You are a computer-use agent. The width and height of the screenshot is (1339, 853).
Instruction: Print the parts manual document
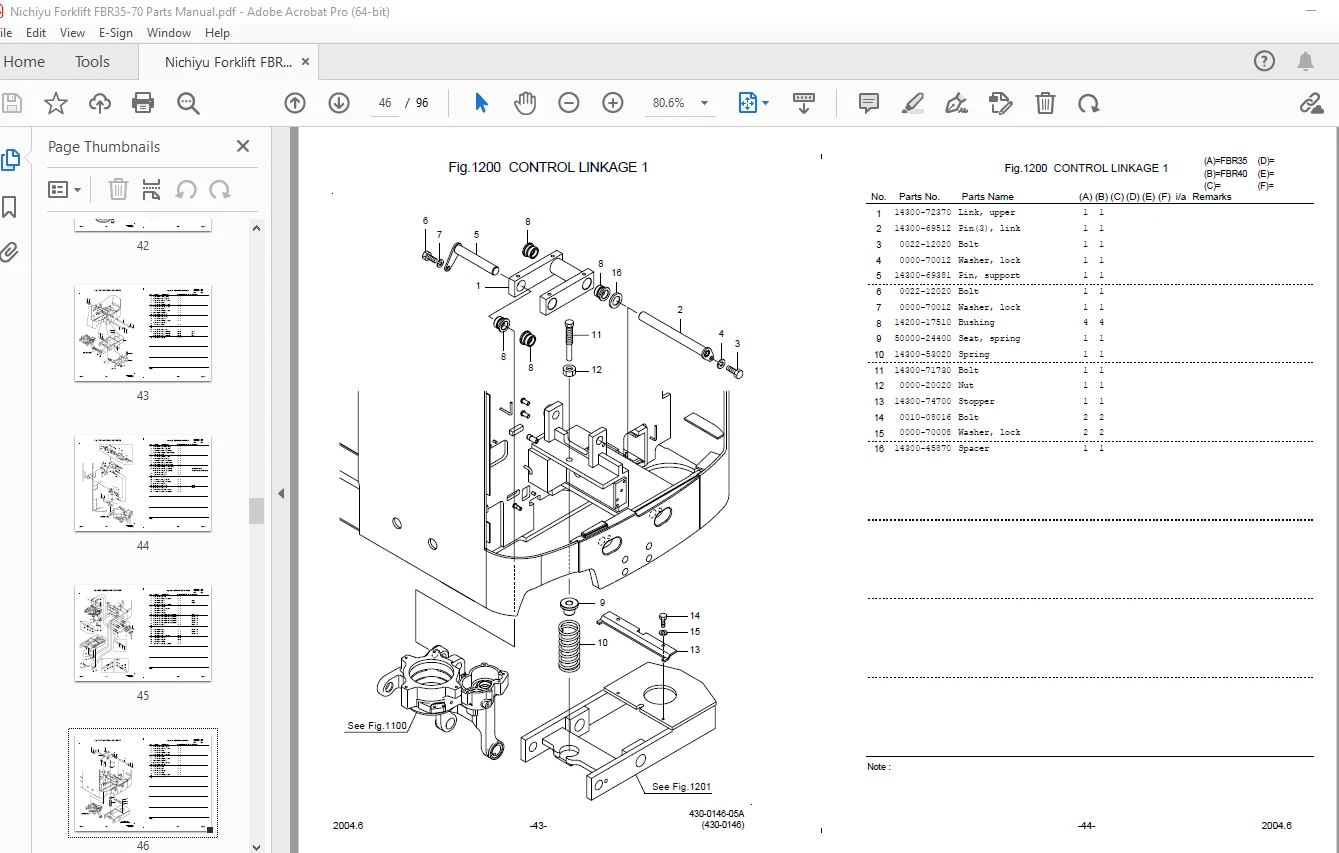pyautogui.click(x=143, y=103)
